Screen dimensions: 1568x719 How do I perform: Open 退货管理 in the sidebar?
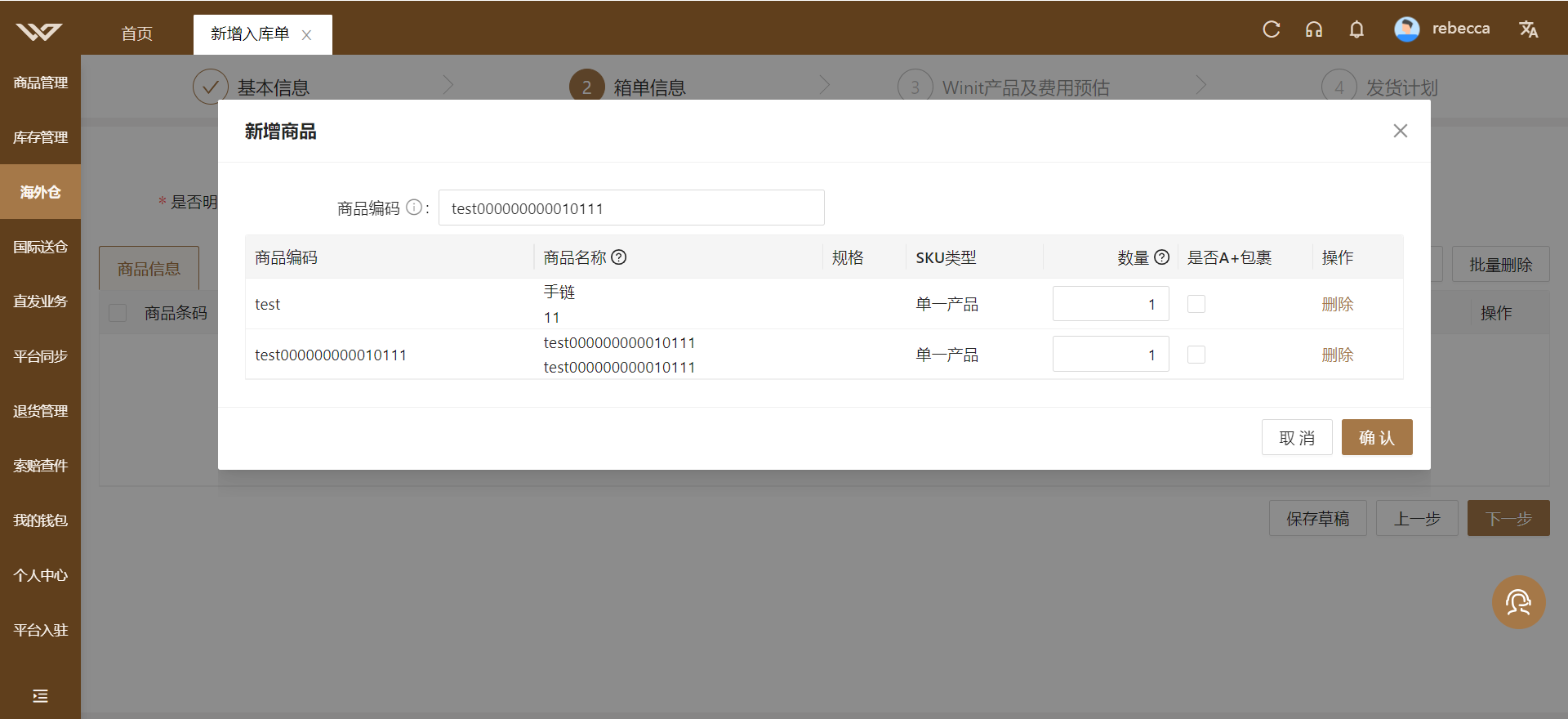40,411
